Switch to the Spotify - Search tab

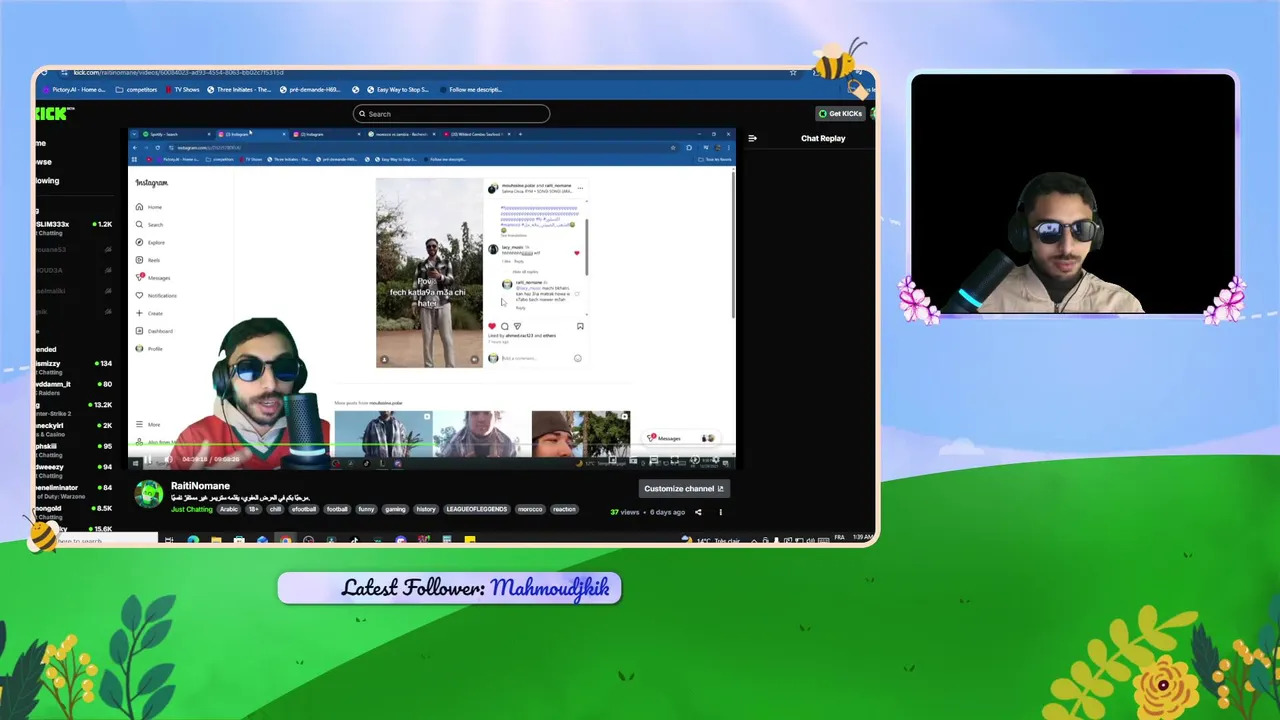tap(175, 134)
